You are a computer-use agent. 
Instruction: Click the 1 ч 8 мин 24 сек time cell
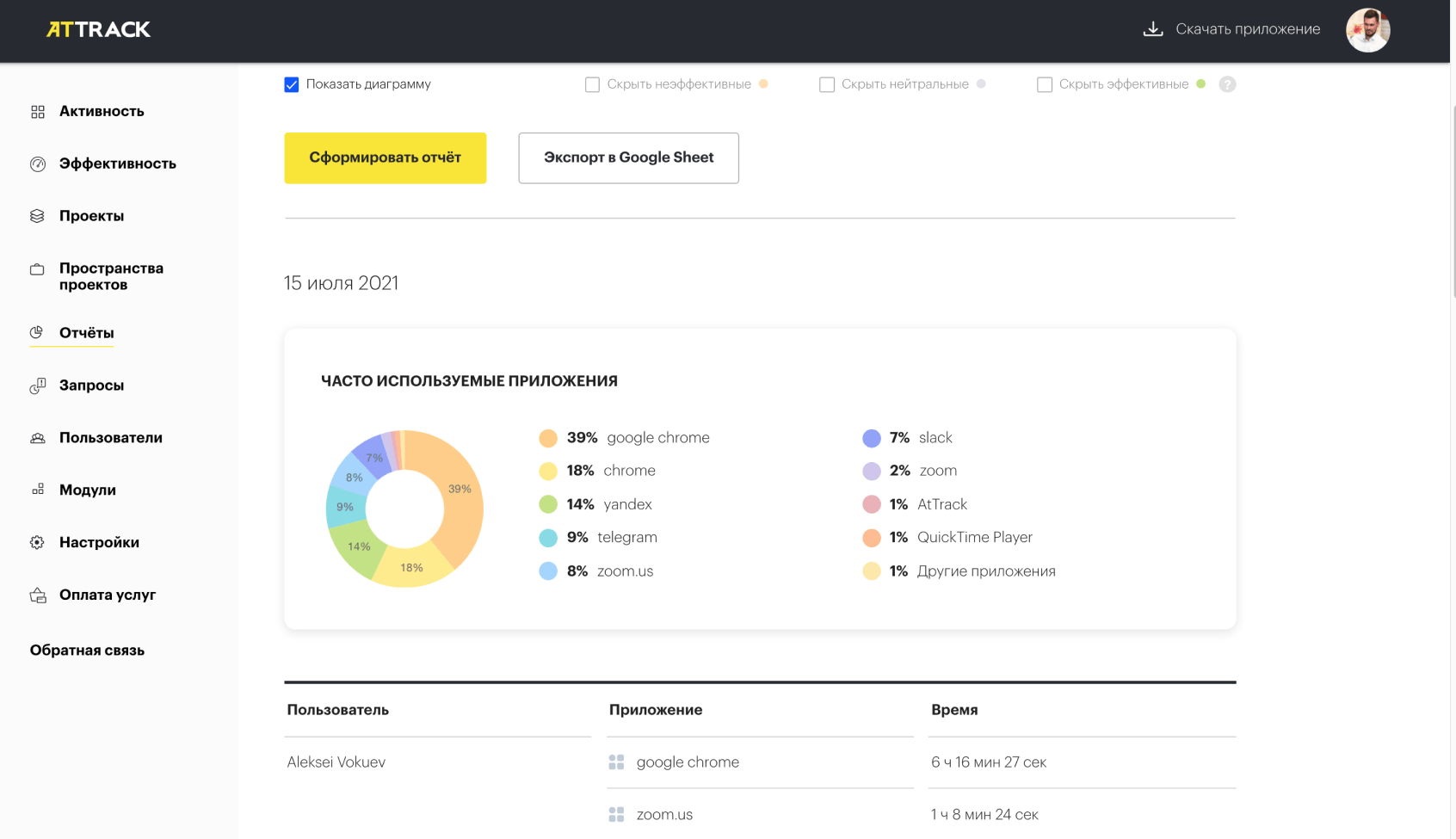pyautogui.click(x=984, y=815)
